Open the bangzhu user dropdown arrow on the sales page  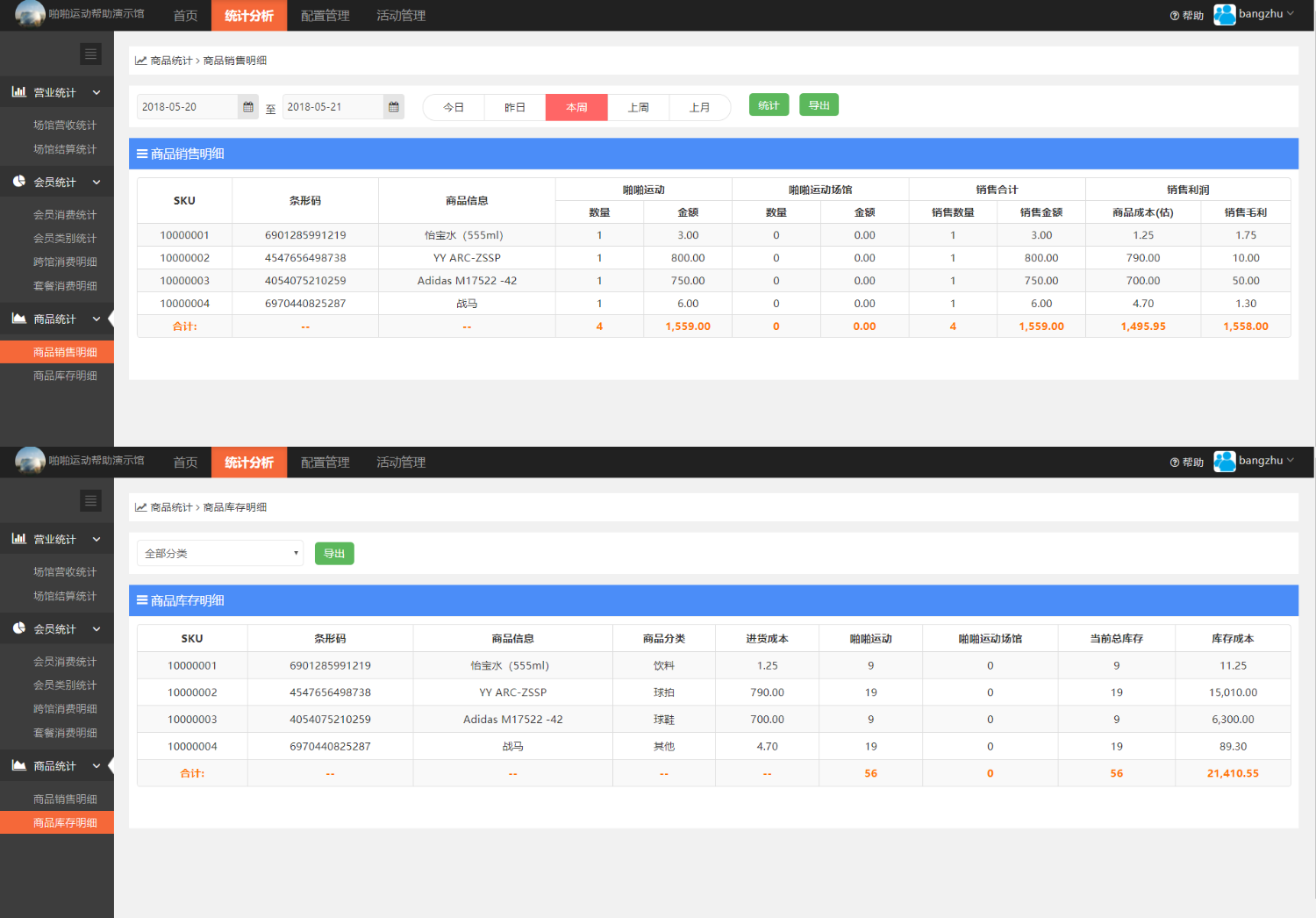pos(1291,14)
